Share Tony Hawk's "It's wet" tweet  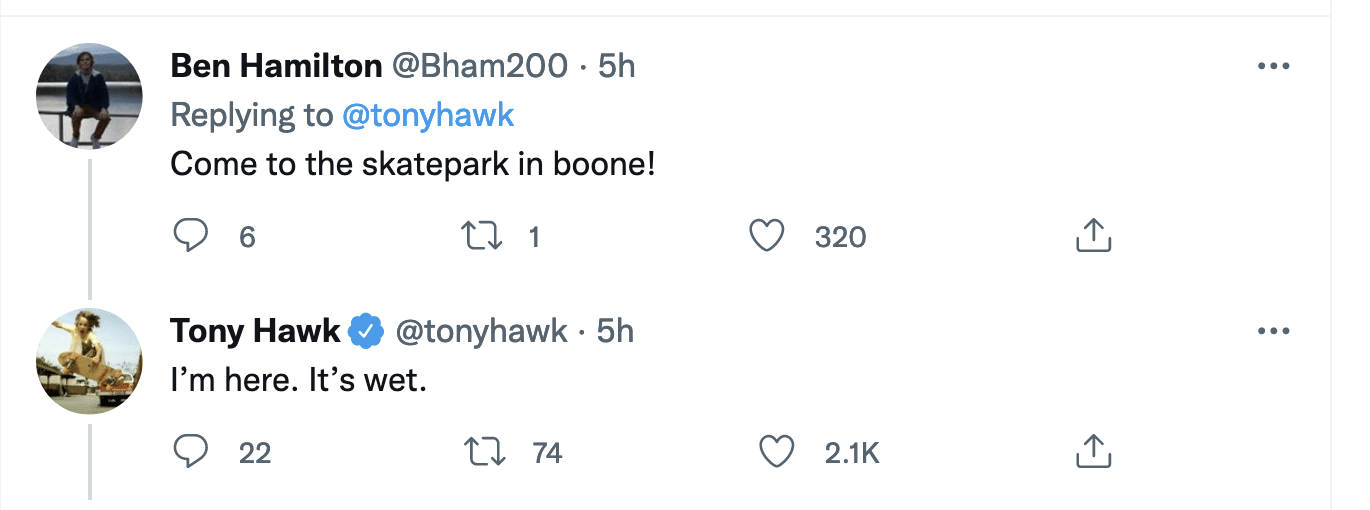[1093, 452]
